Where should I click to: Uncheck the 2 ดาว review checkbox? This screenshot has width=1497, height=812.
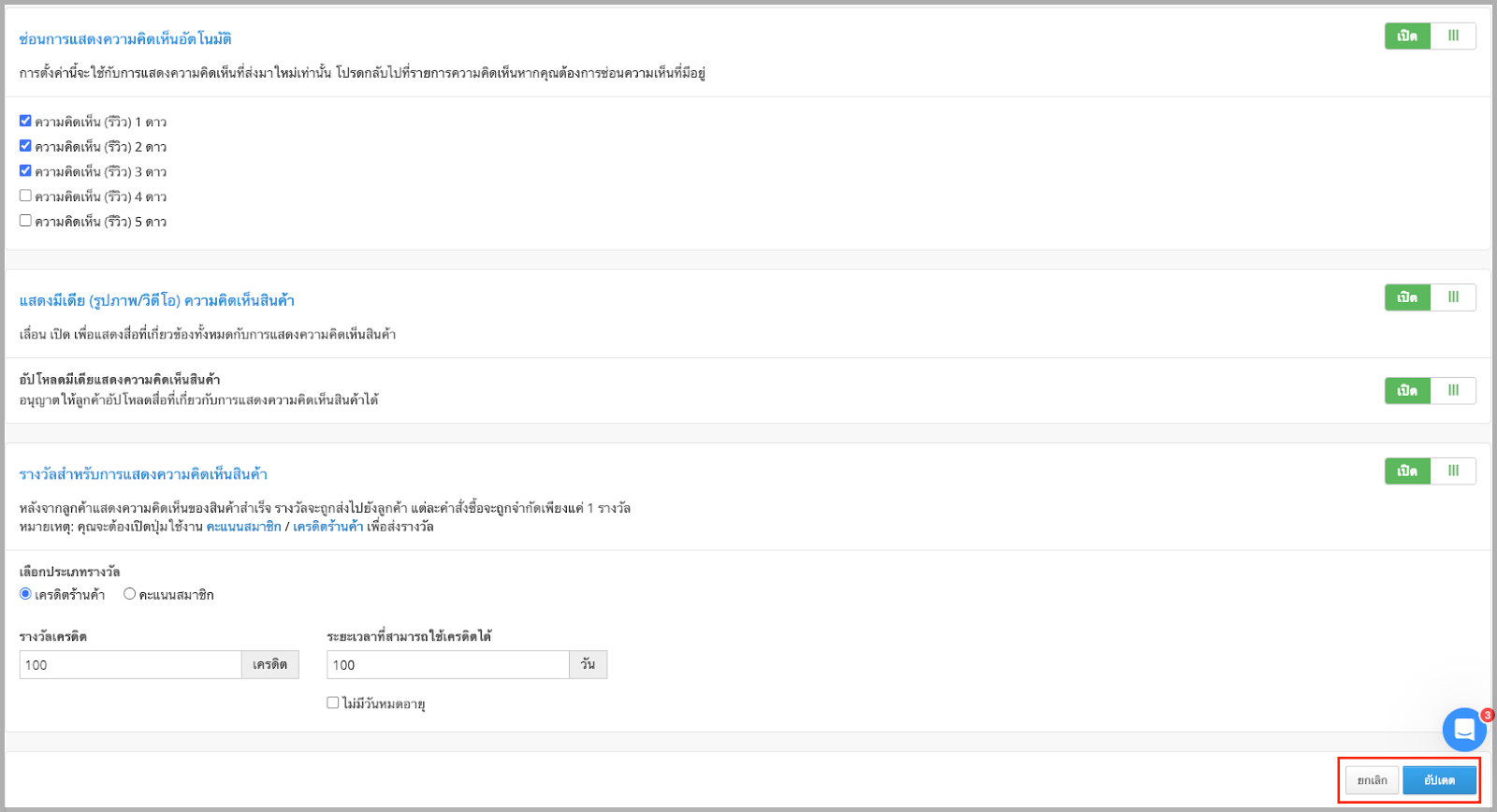25,146
